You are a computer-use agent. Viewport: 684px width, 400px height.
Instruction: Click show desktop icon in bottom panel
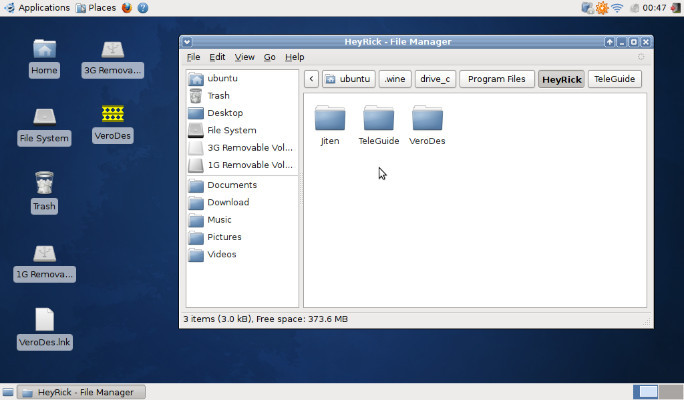pyautogui.click(x=8, y=392)
